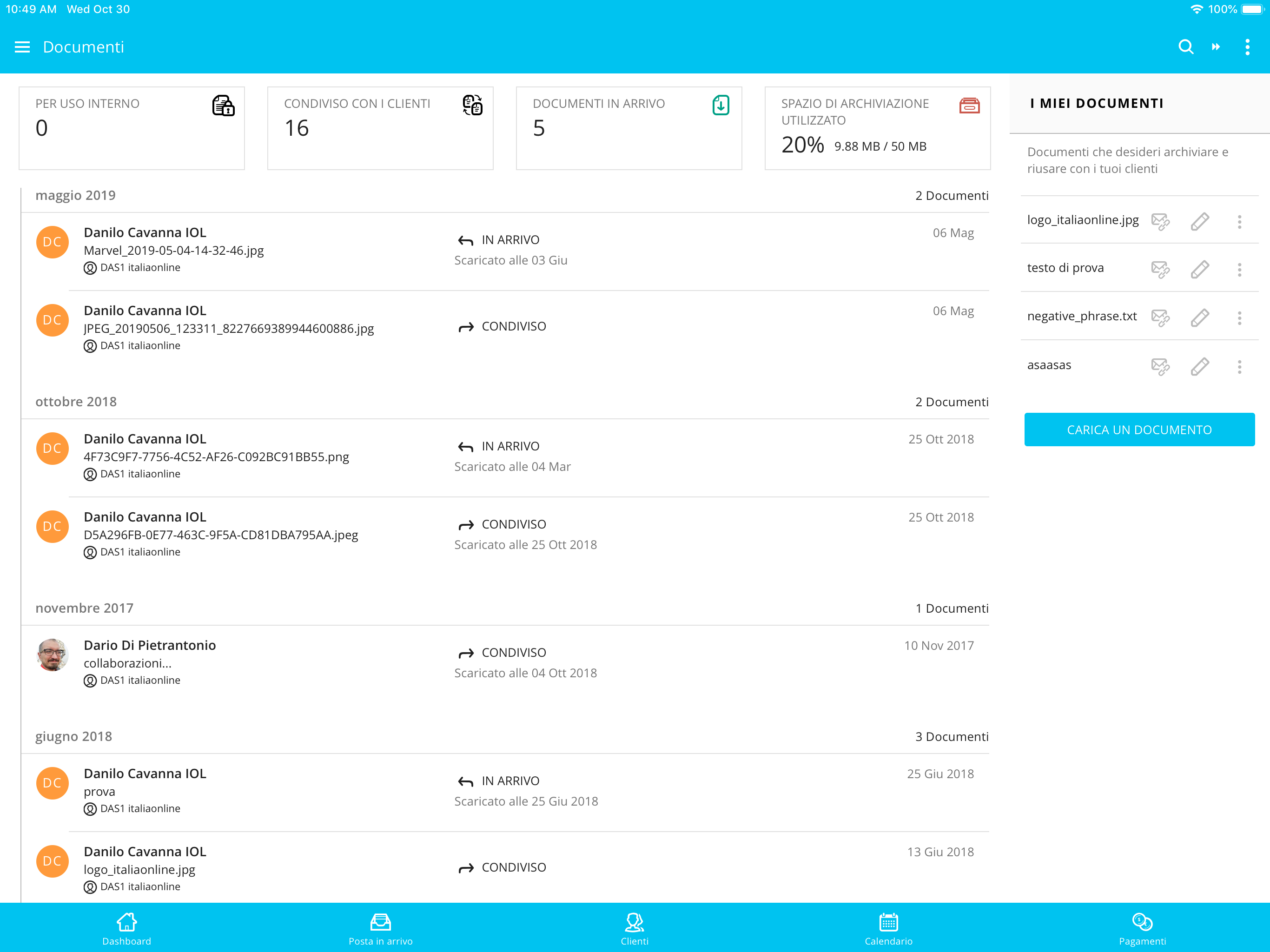Open more options for 'testo di prova'
This screenshot has width=1270, height=952.
(1240, 269)
